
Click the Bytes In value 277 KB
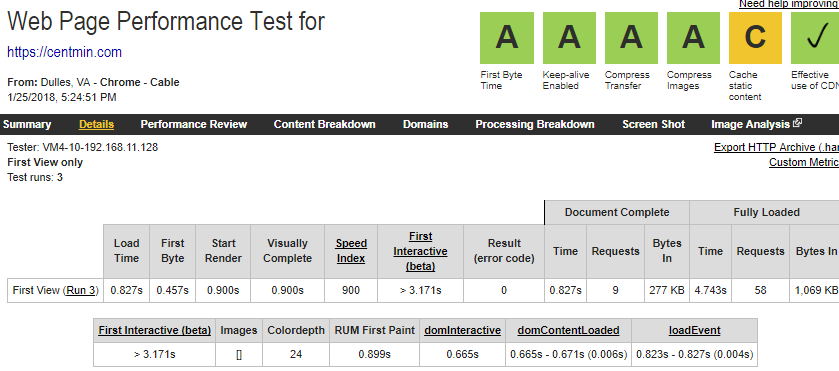[x=667, y=291]
